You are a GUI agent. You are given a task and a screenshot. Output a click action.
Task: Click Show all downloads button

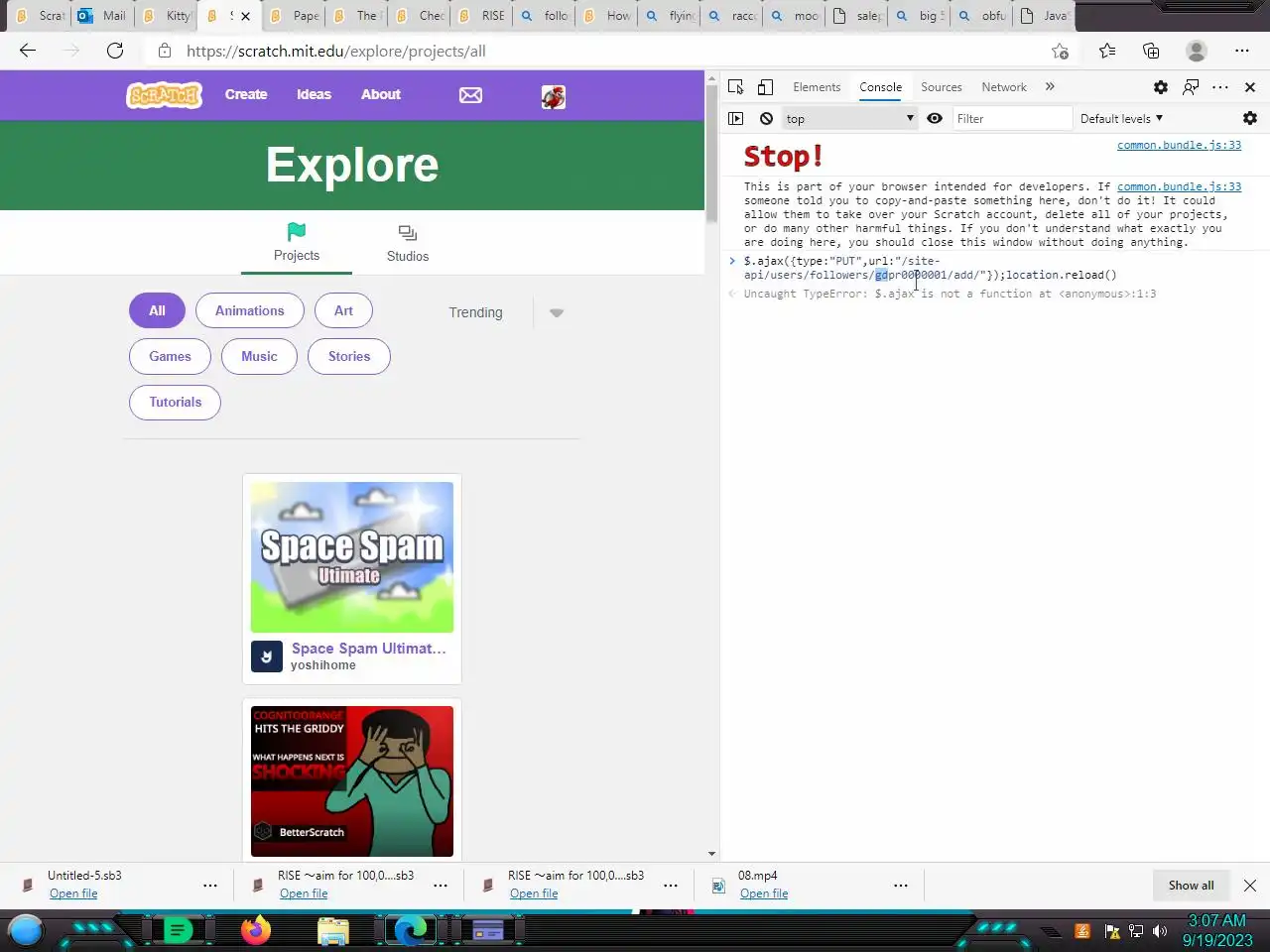(1191, 886)
